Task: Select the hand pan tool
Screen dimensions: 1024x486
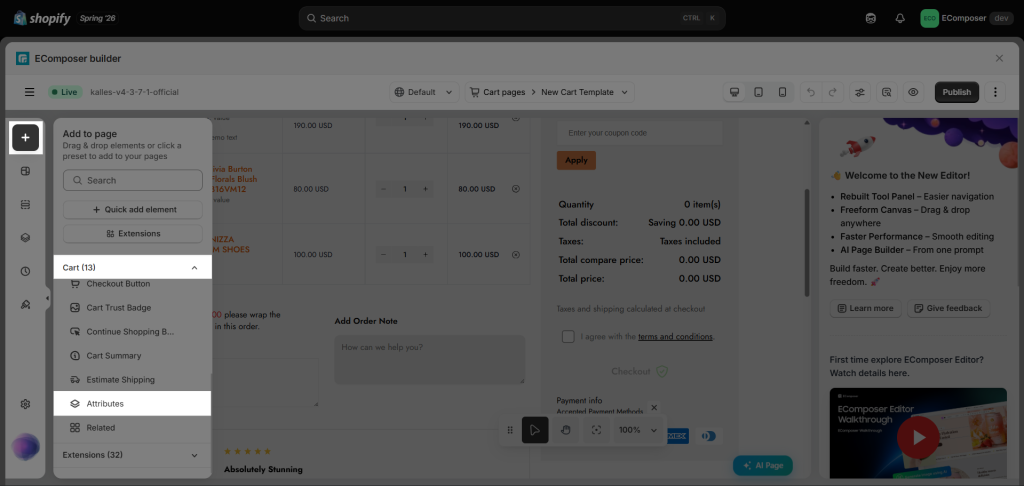Action: 566,430
